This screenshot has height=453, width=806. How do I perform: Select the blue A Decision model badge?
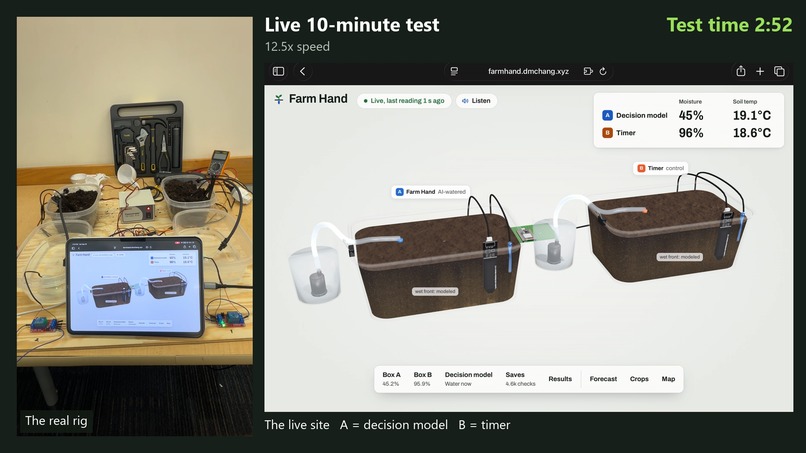pos(607,115)
